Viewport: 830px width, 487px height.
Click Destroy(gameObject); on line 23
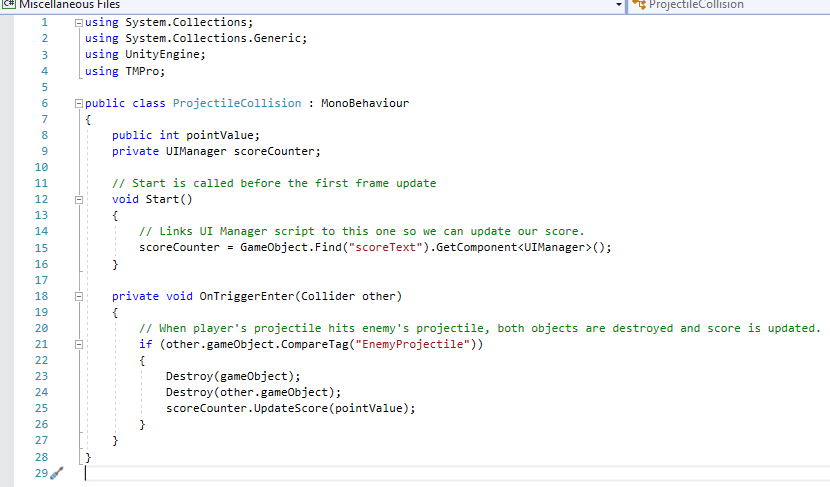point(233,376)
